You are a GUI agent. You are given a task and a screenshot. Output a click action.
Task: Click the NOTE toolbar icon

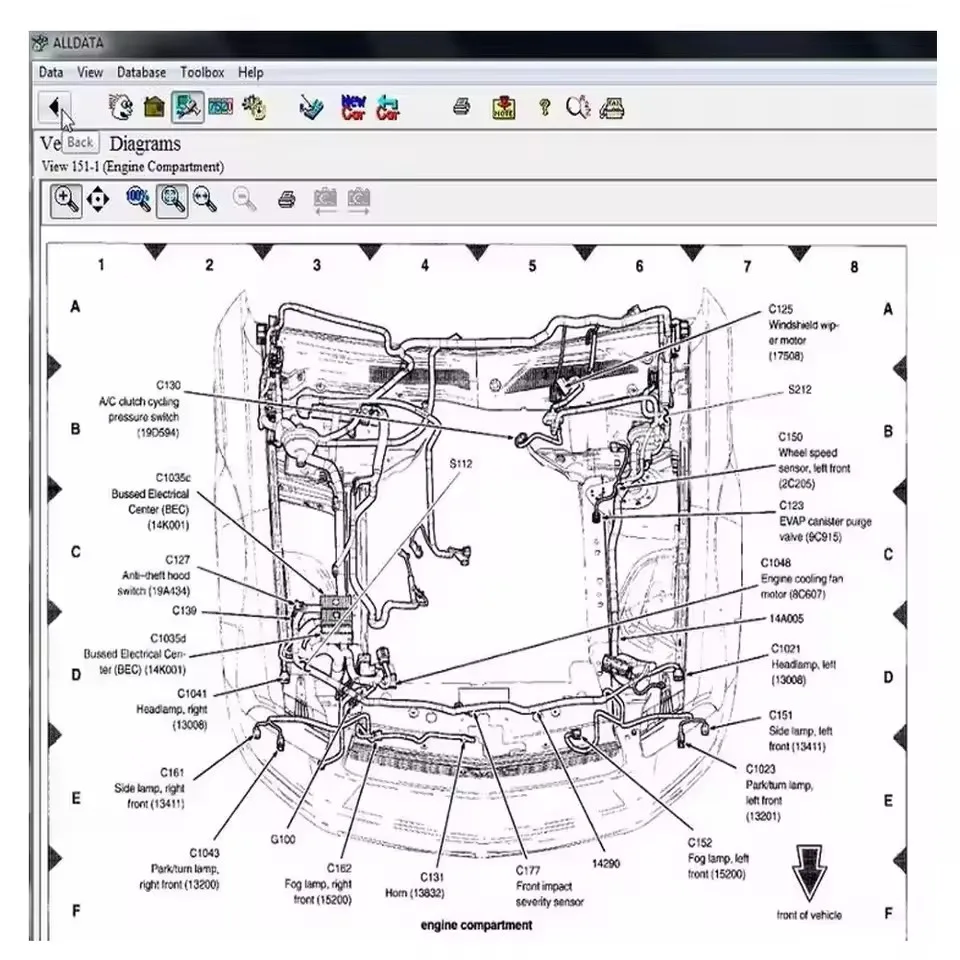point(505,108)
